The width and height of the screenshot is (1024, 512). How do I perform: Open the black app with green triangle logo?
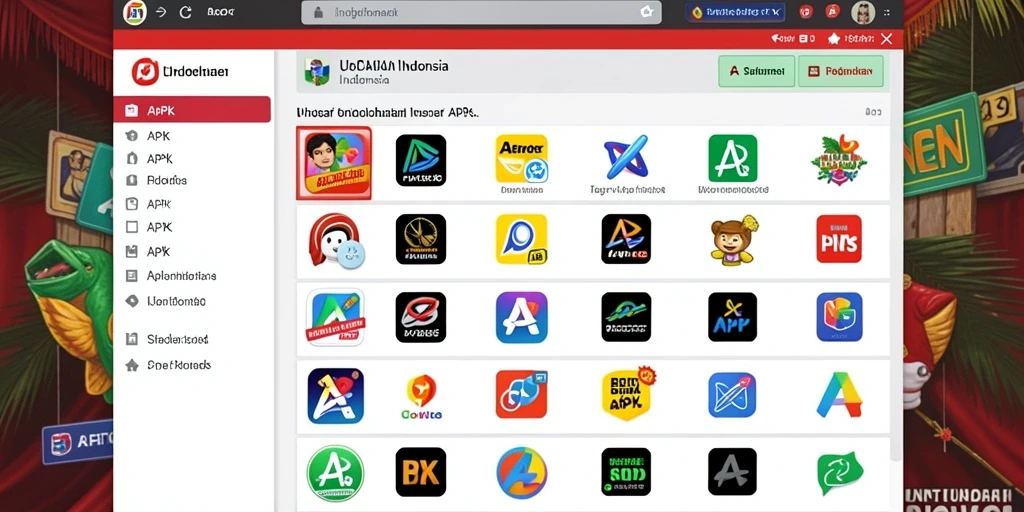coord(421,160)
